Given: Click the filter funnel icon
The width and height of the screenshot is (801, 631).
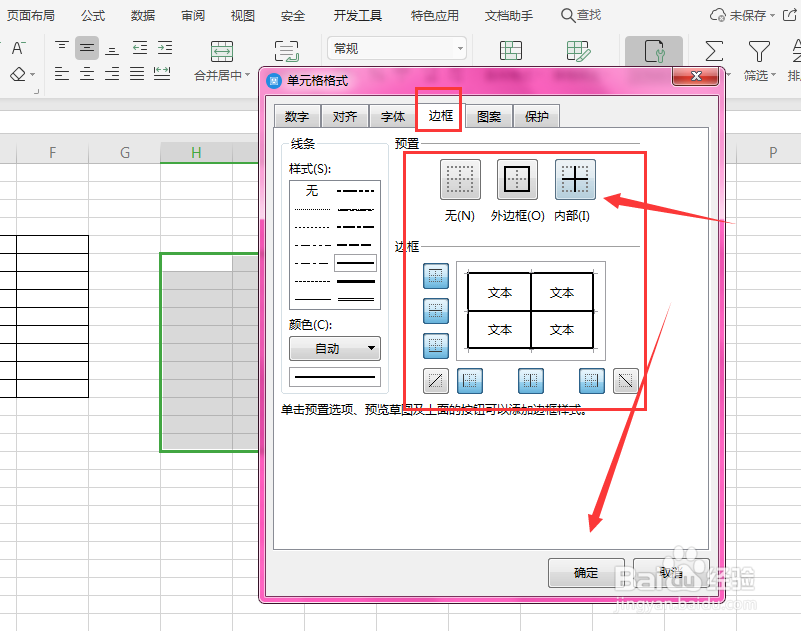Looking at the screenshot, I should coord(759,51).
